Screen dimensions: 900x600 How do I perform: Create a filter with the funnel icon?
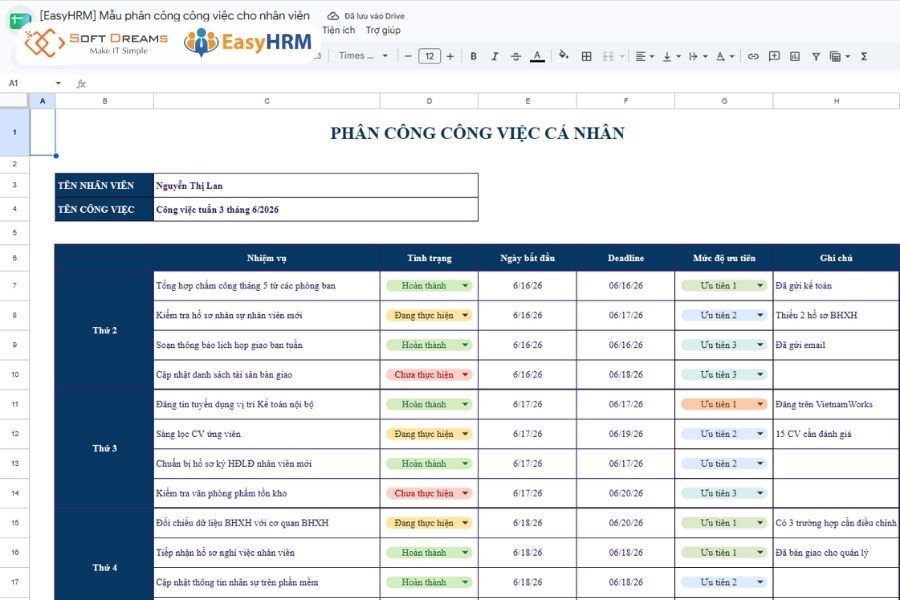(816, 56)
